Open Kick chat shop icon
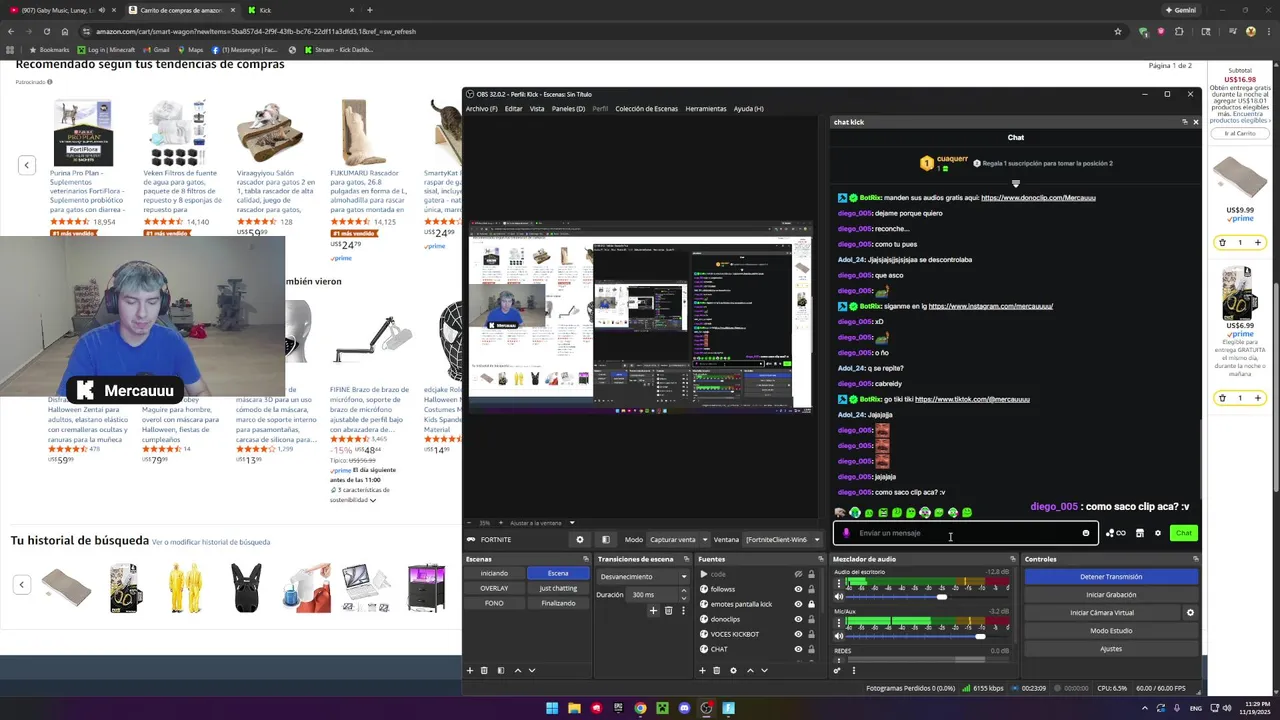Image resolution: width=1280 pixels, height=720 pixels. pyautogui.click(x=1139, y=533)
